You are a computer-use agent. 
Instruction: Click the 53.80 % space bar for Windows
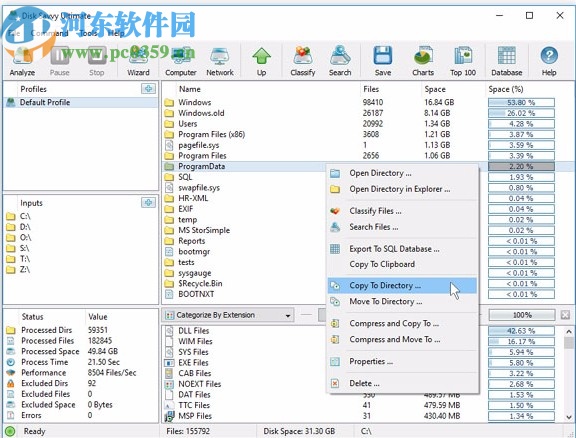(521, 102)
